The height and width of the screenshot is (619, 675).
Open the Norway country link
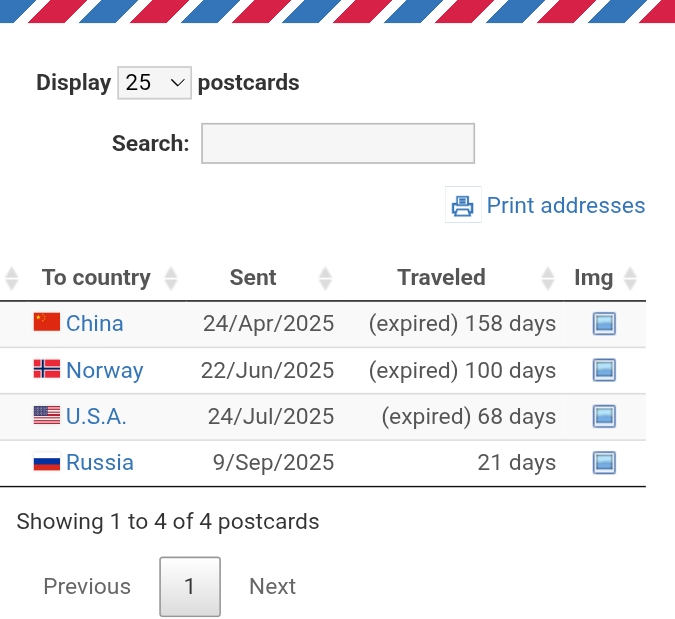105,371
